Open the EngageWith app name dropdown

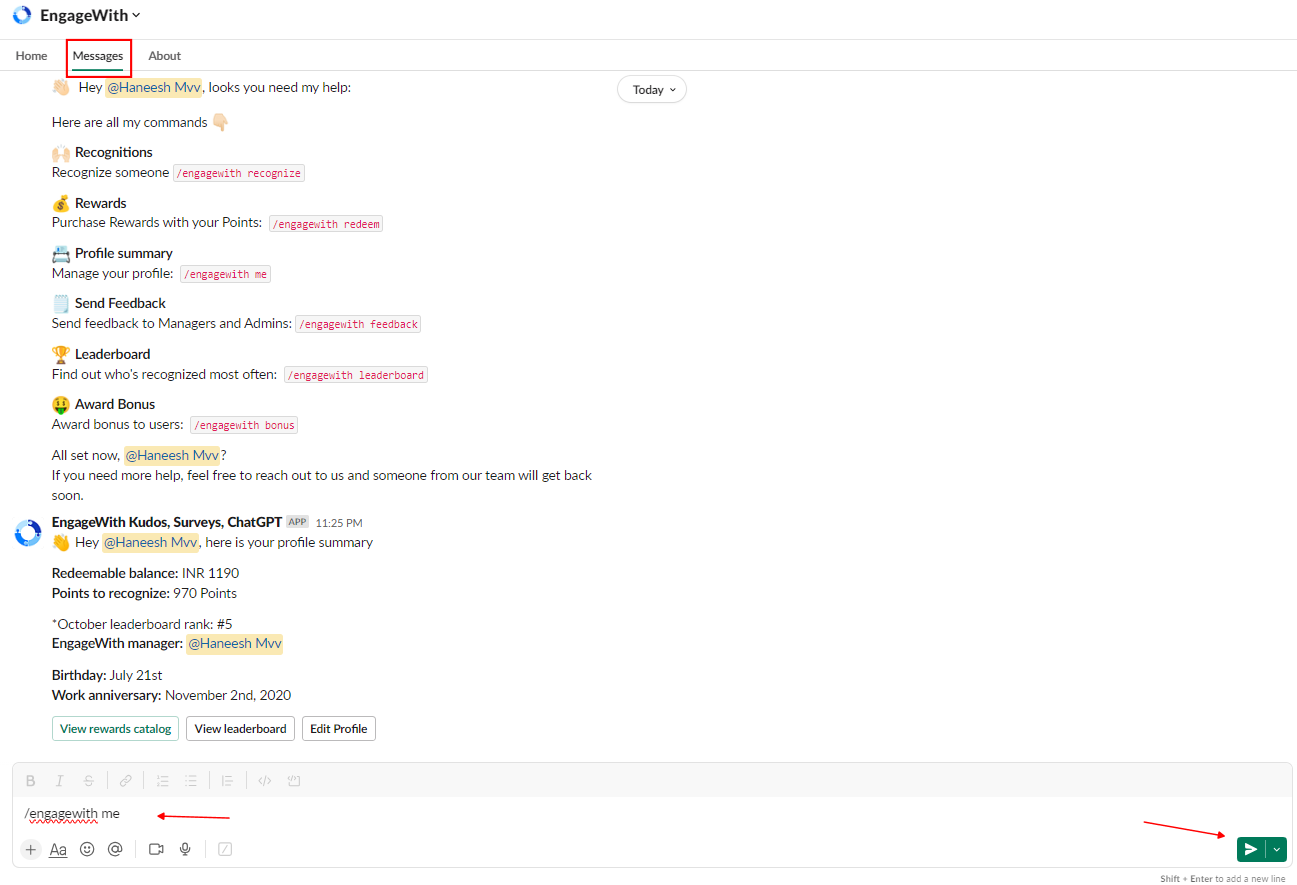91,15
